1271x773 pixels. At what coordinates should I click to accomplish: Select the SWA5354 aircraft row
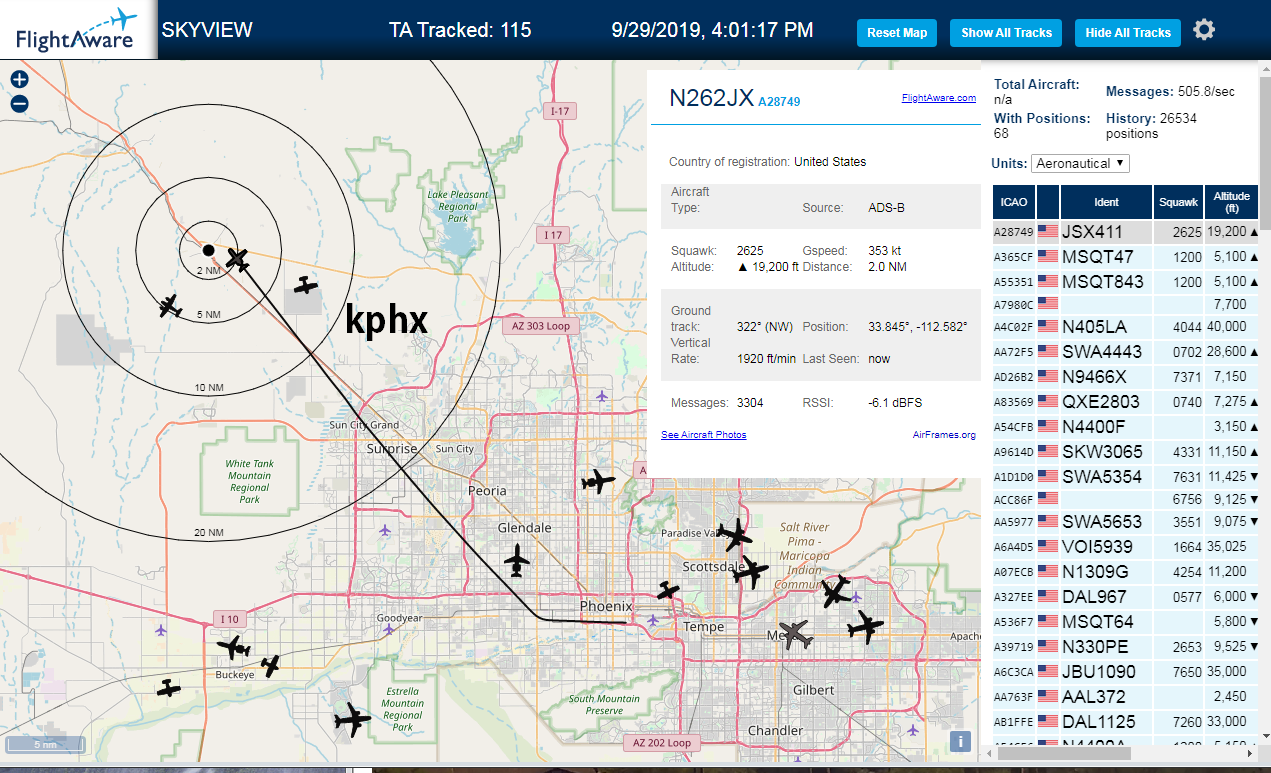point(1125,476)
